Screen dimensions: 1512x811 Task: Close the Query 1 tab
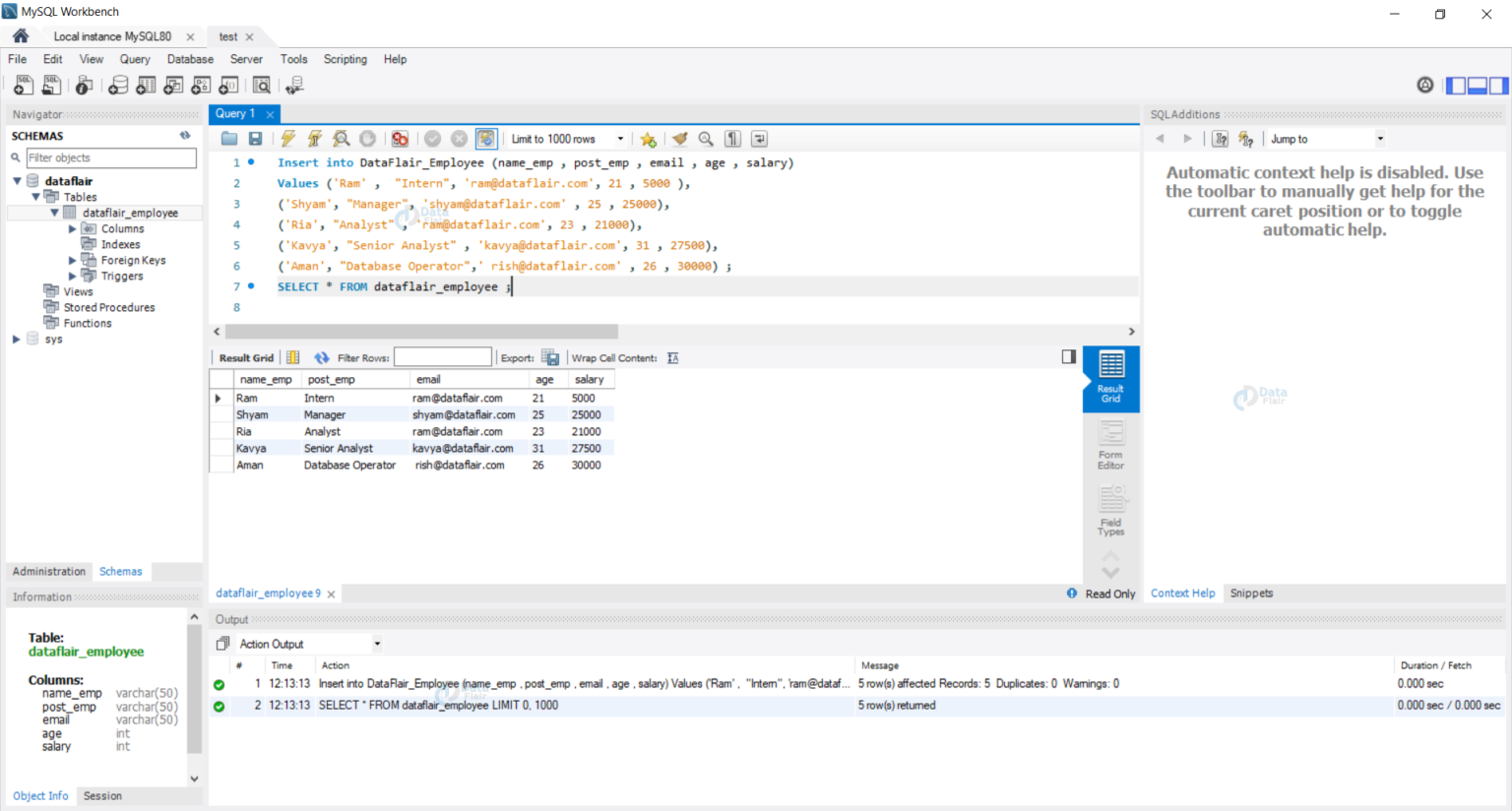coord(270,114)
